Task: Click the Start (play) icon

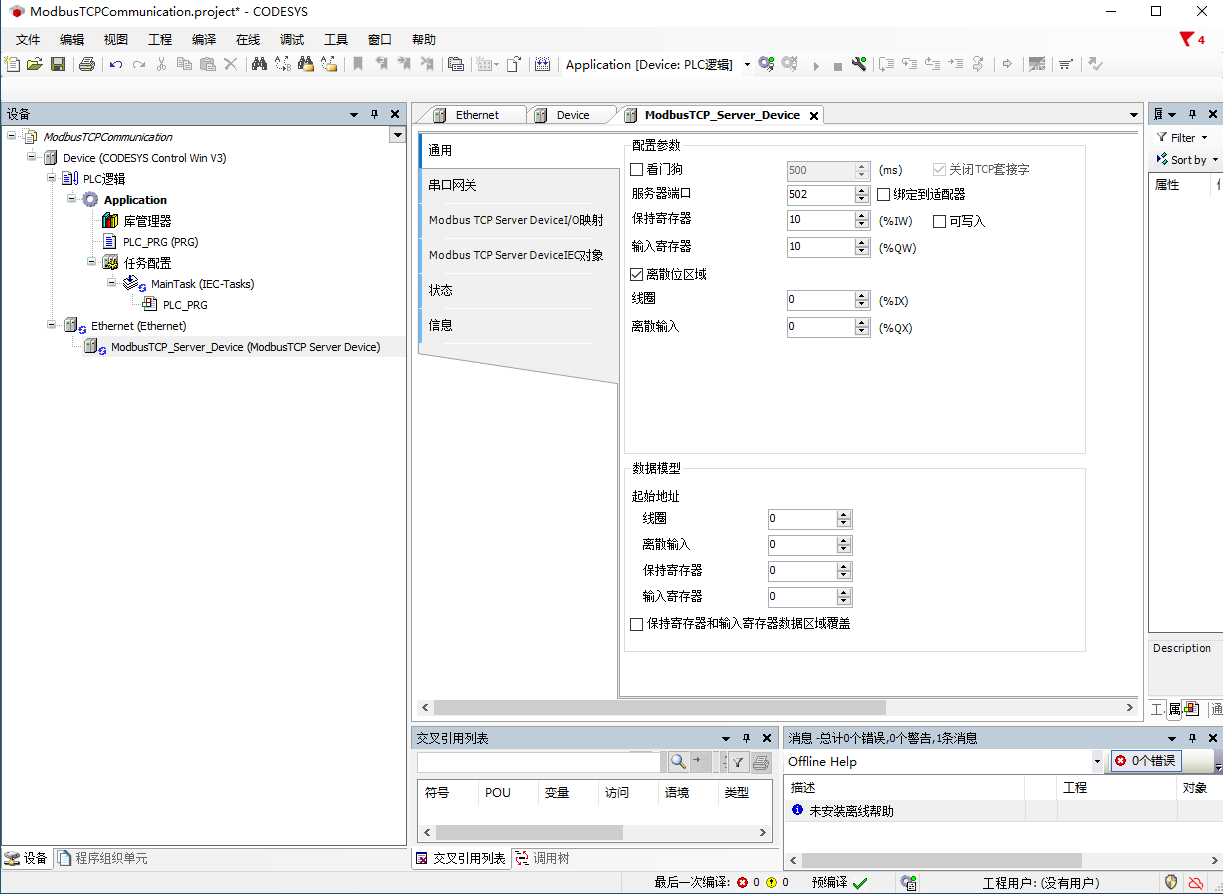Action: [x=816, y=65]
